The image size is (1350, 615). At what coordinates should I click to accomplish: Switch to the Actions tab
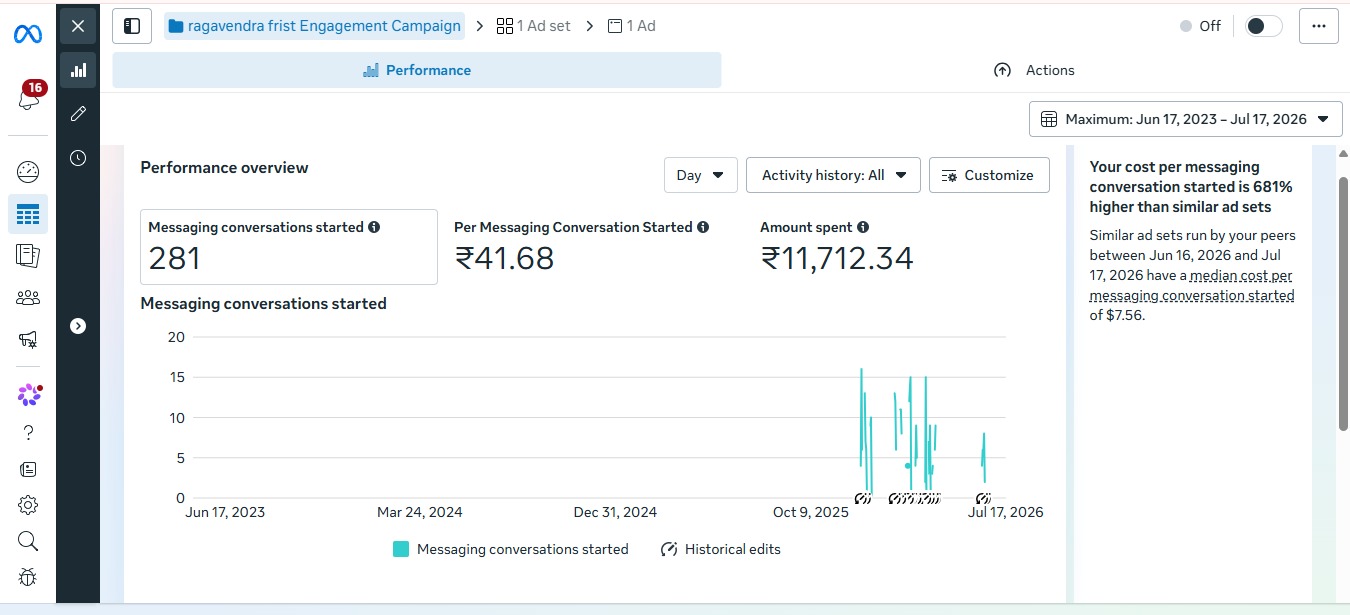coord(1034,70)
